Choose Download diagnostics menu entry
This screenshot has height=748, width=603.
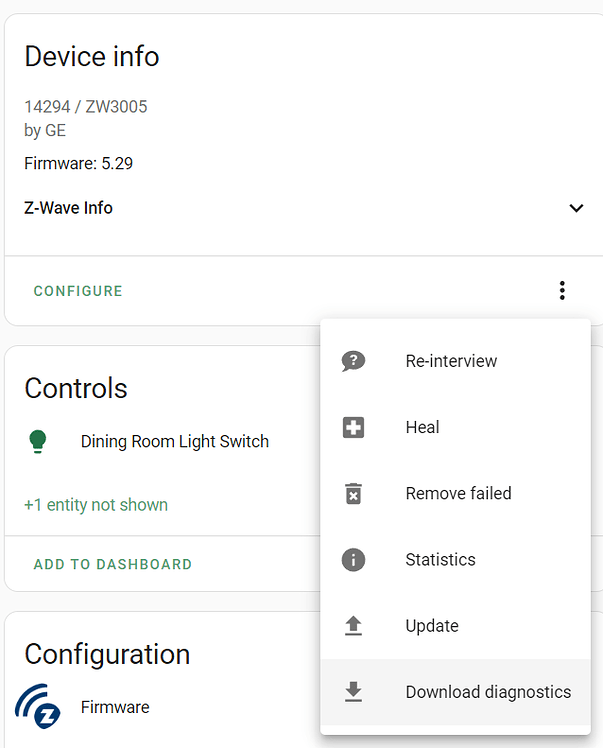pyautogui.click(x=488, y=692)
